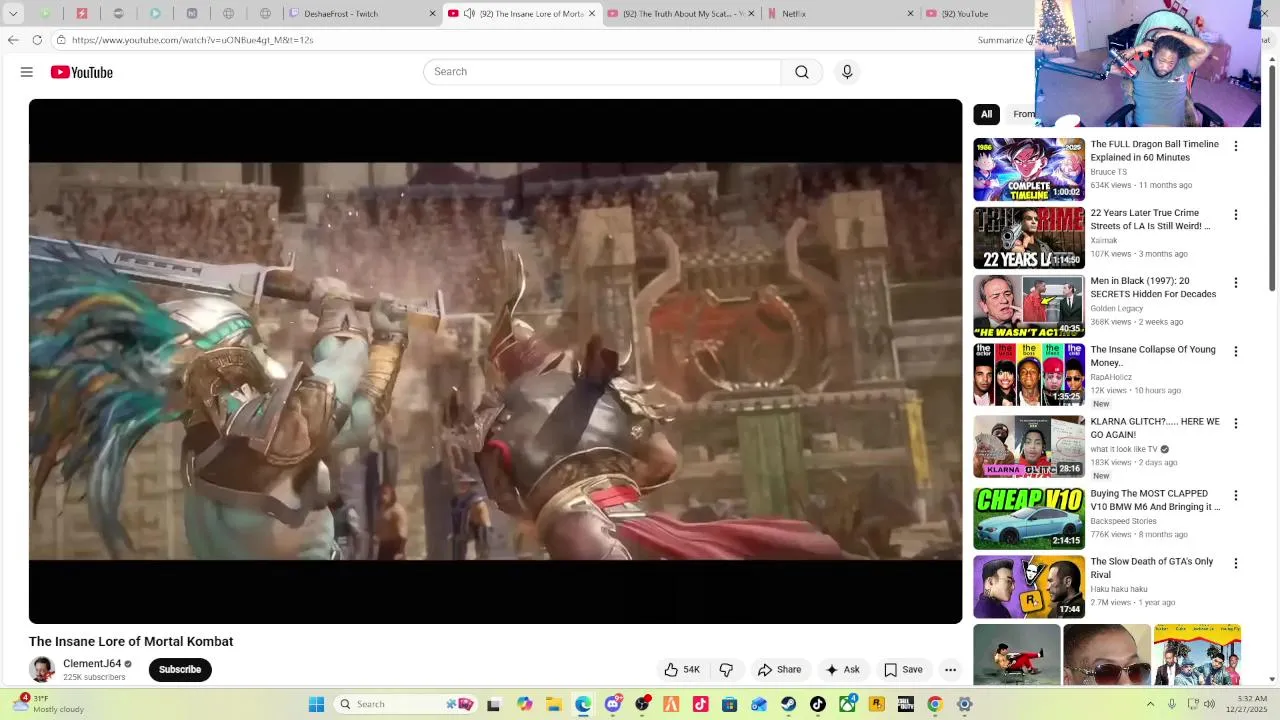This screenshot has width=1280, height=720.
Task: Open options for Insane Collapse Of Young Money video
Action: (1236, 352)
